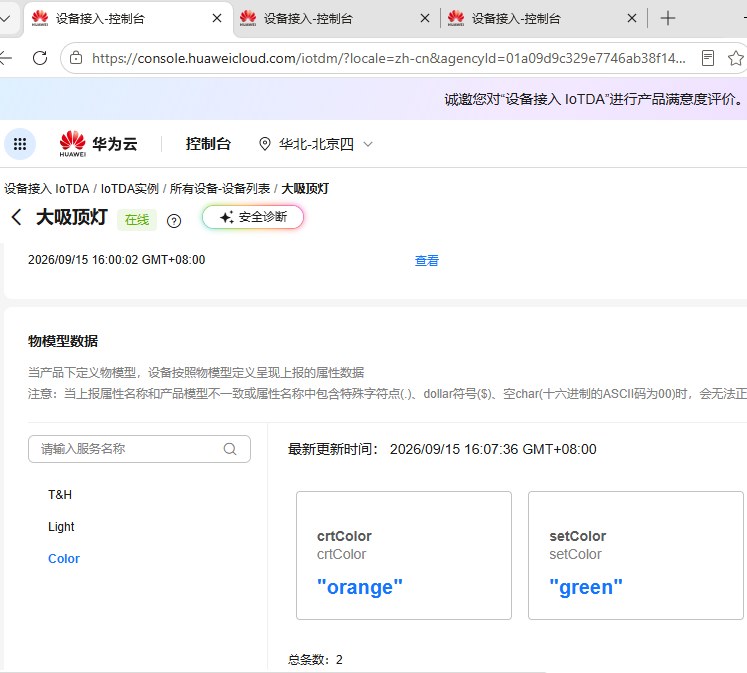Expand the 华北-北京四 region dropdown
The image size is (747, 673).
tap(368, 144)
